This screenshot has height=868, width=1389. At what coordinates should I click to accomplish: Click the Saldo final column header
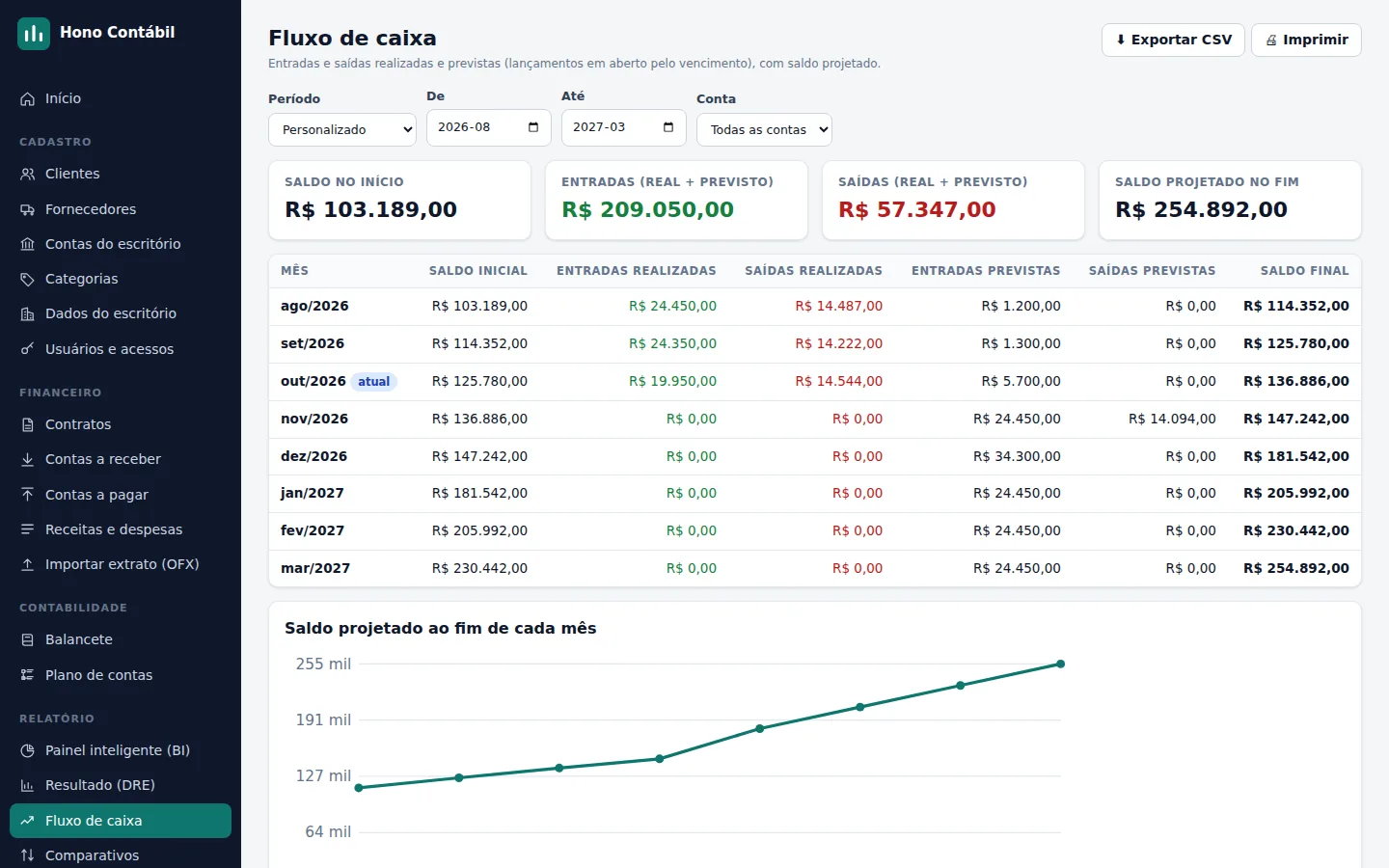click(1305, 271)
